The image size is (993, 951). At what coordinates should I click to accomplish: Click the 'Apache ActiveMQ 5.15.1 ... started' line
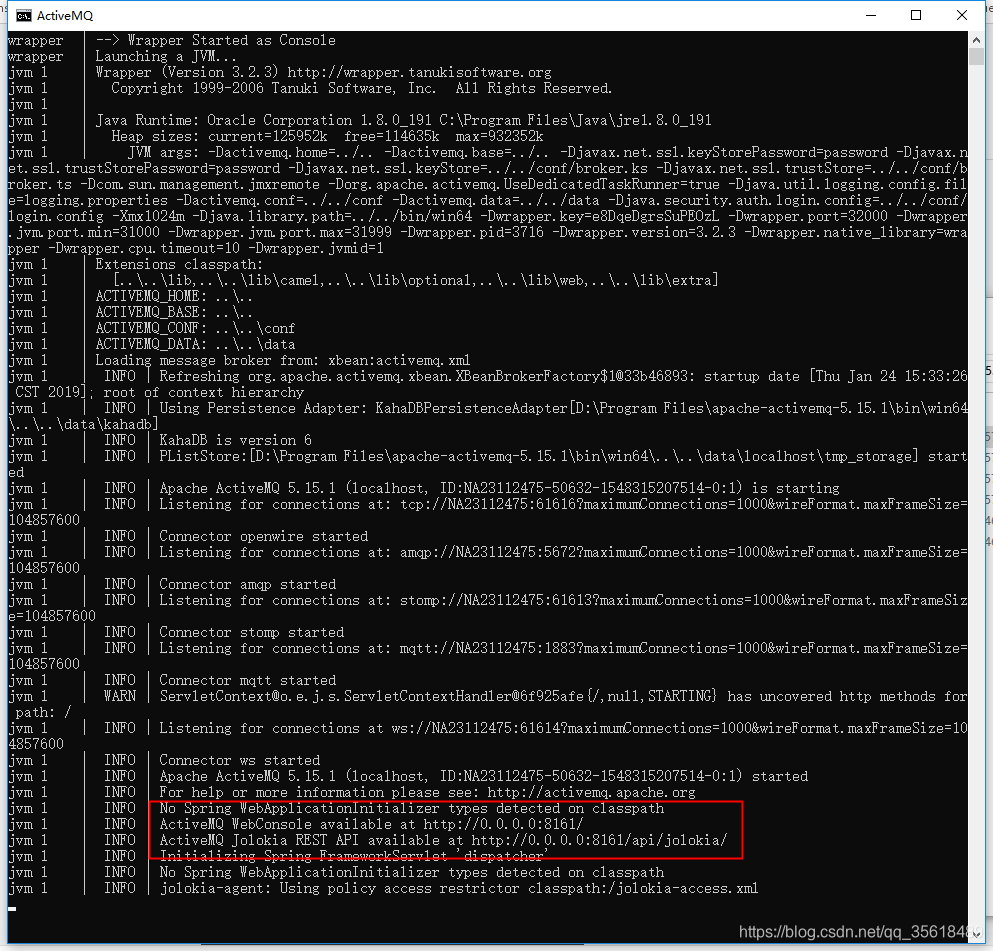click(x=483, y=776)
